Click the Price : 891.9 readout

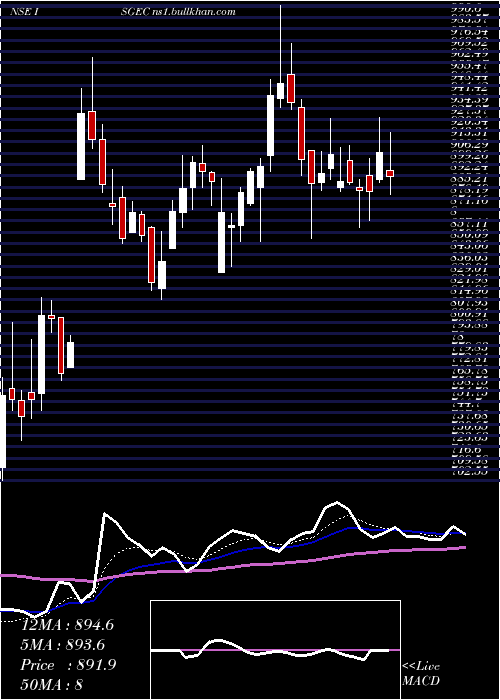pyautogui.click(x=68, y=665)
